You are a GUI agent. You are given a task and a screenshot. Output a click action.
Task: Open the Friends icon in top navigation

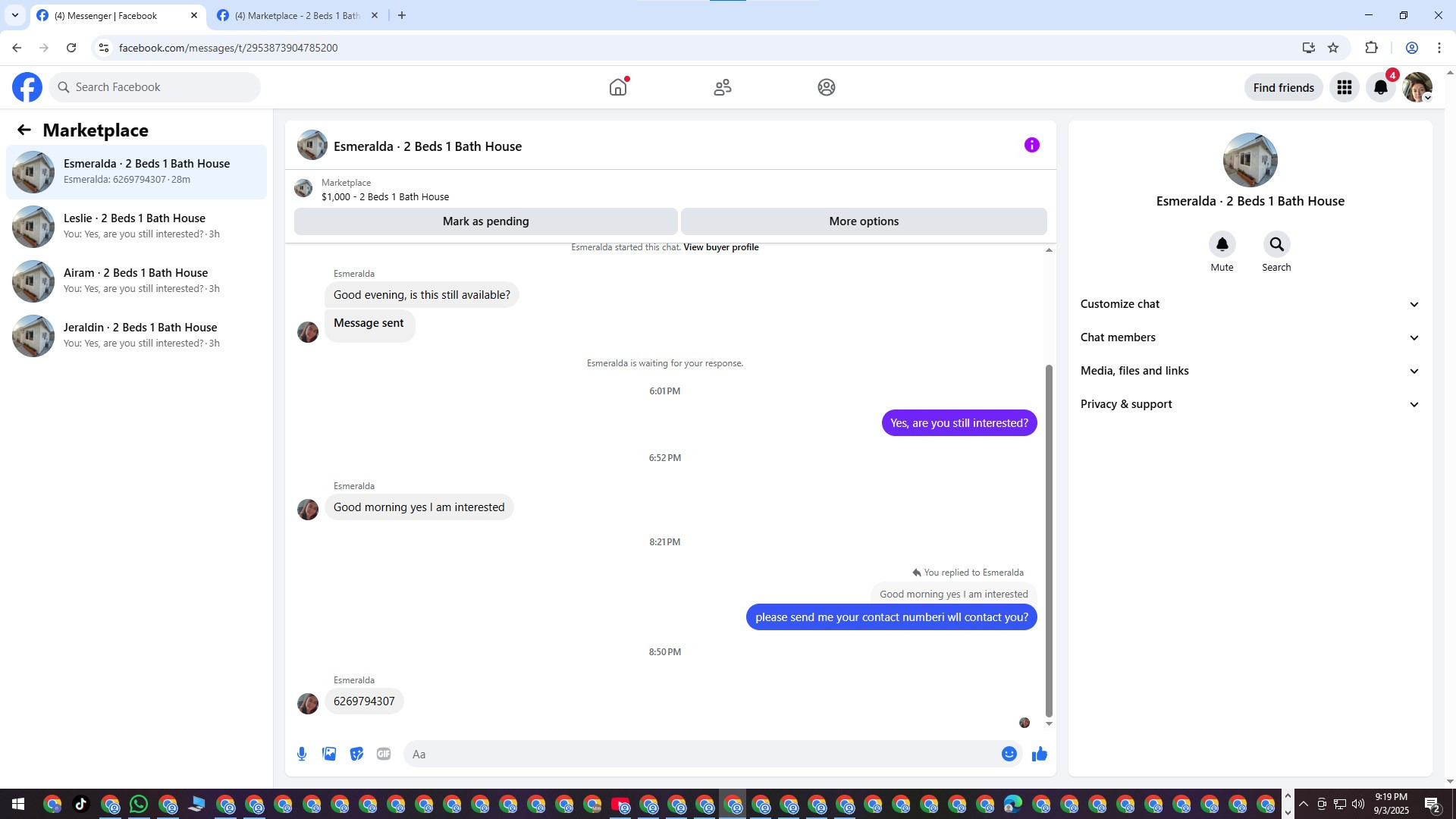tap(723, 87)
